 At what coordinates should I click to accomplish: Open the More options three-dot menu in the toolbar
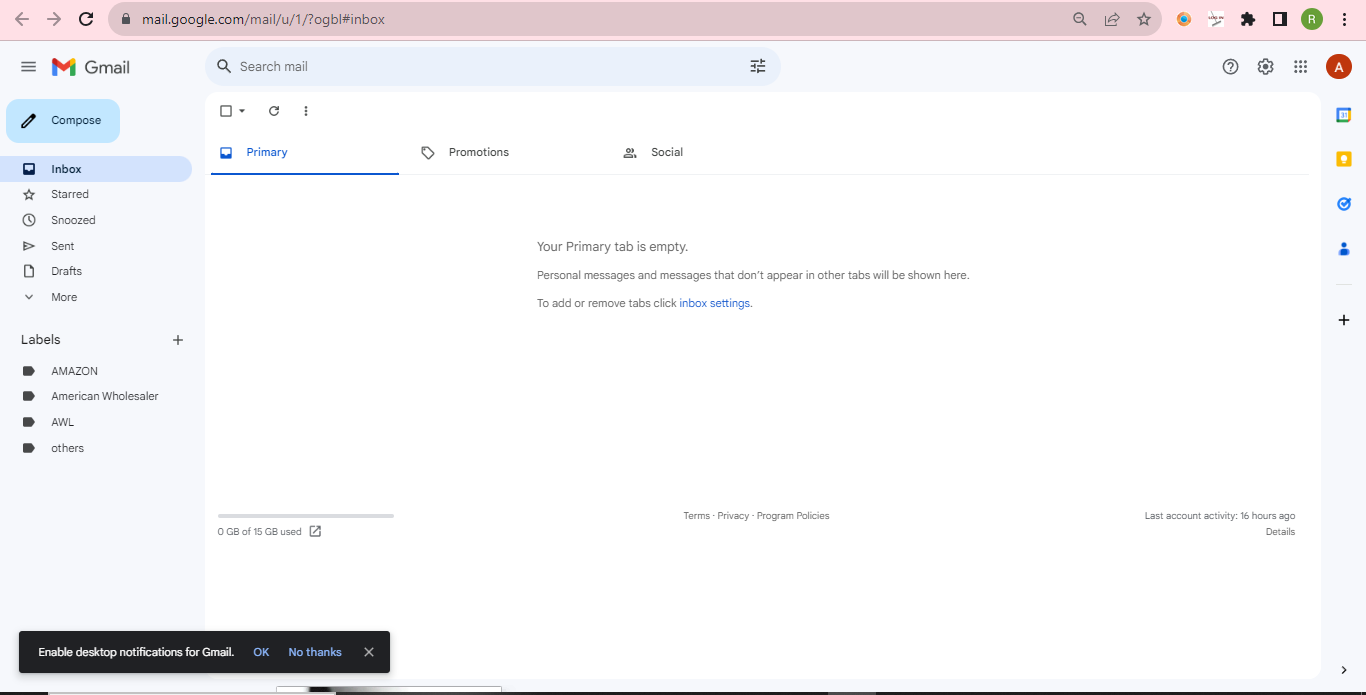306,111
